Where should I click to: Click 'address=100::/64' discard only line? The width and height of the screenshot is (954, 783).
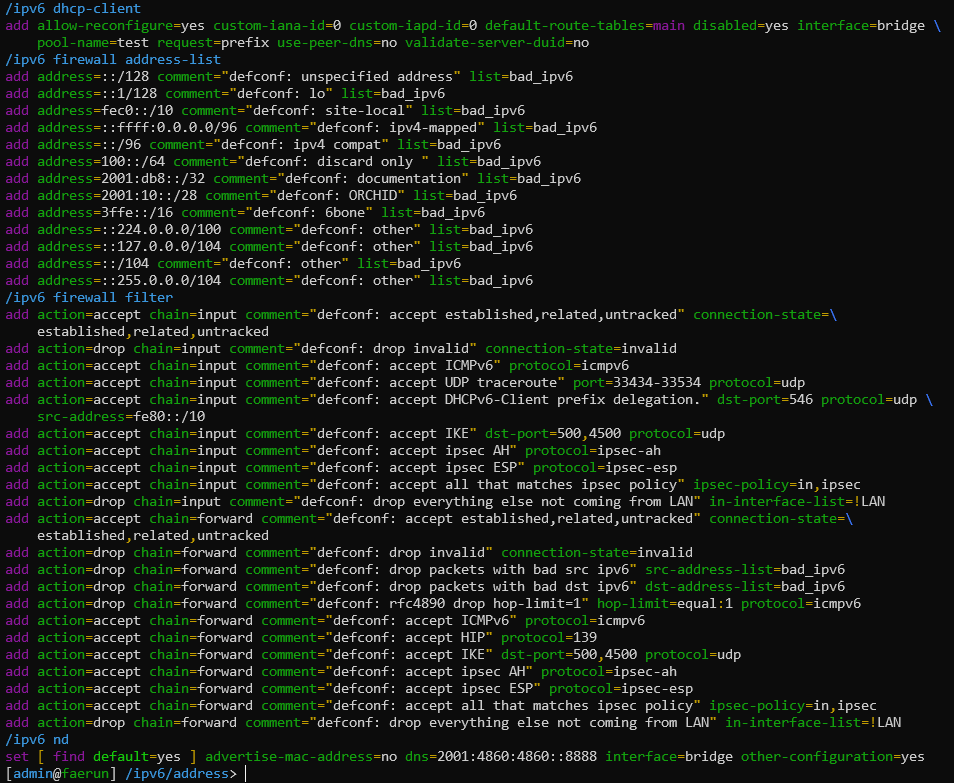pos(101,162)
